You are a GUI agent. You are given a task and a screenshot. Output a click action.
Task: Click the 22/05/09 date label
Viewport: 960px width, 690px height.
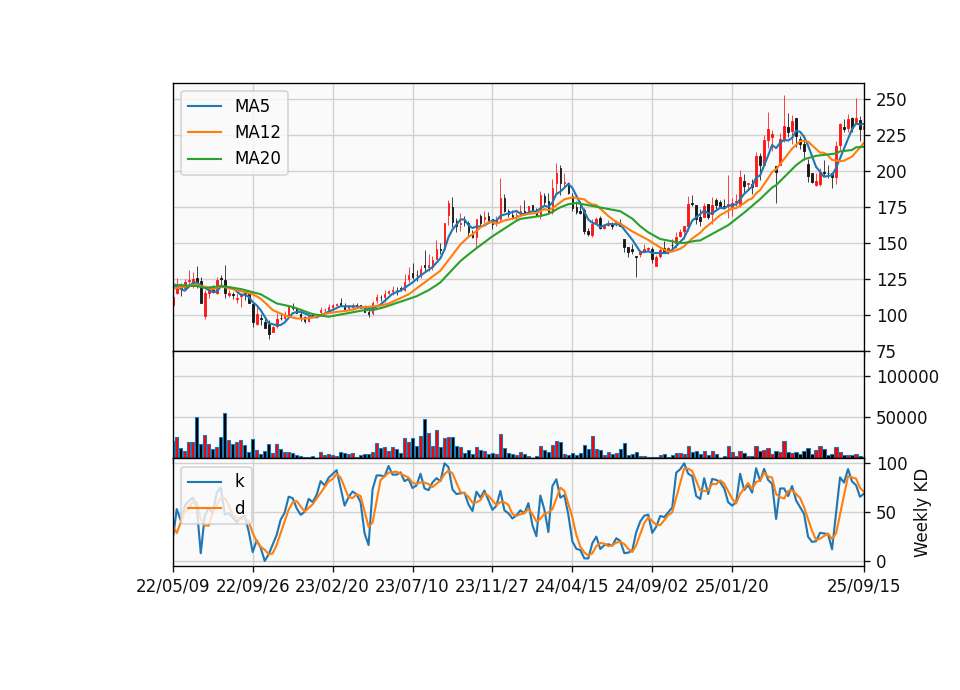pyautogui.click(x=173, y=586)
